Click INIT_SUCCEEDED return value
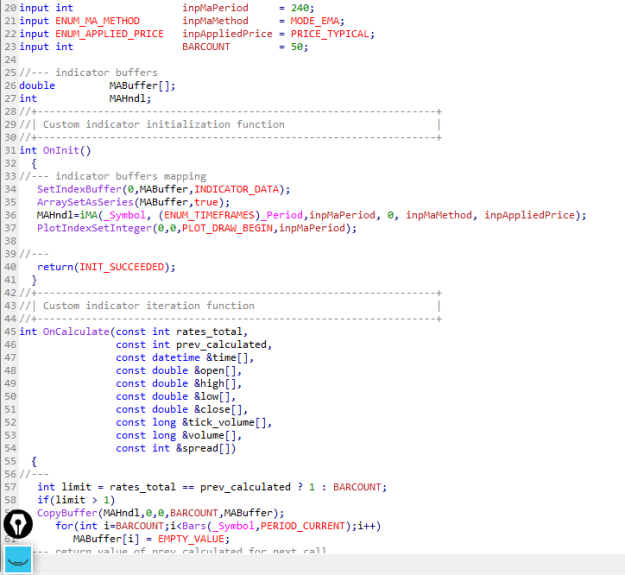The image size is (625, 575). pyautogui.click(x=122, y=267)
